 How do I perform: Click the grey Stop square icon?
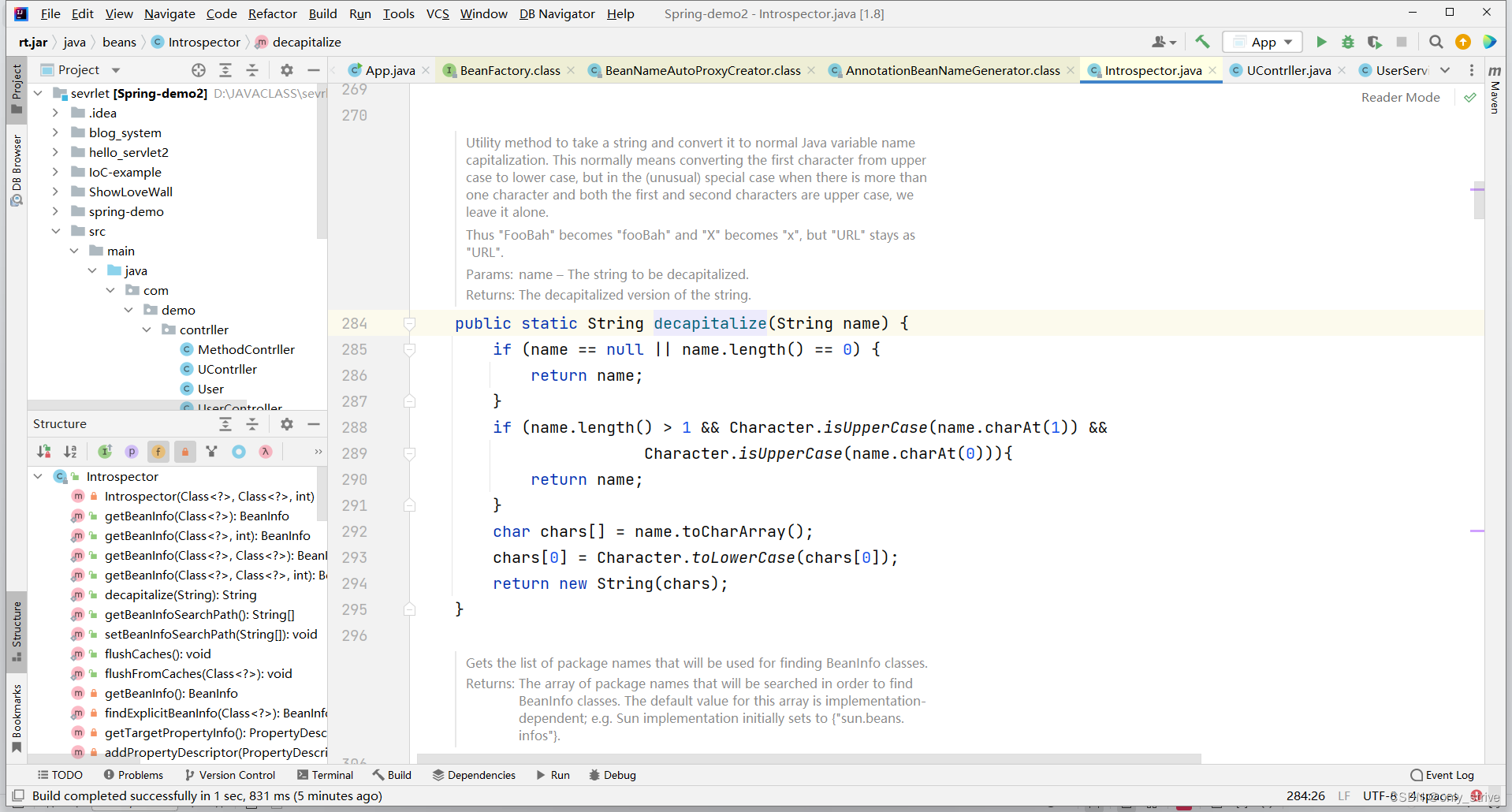tap(1402, 42)
